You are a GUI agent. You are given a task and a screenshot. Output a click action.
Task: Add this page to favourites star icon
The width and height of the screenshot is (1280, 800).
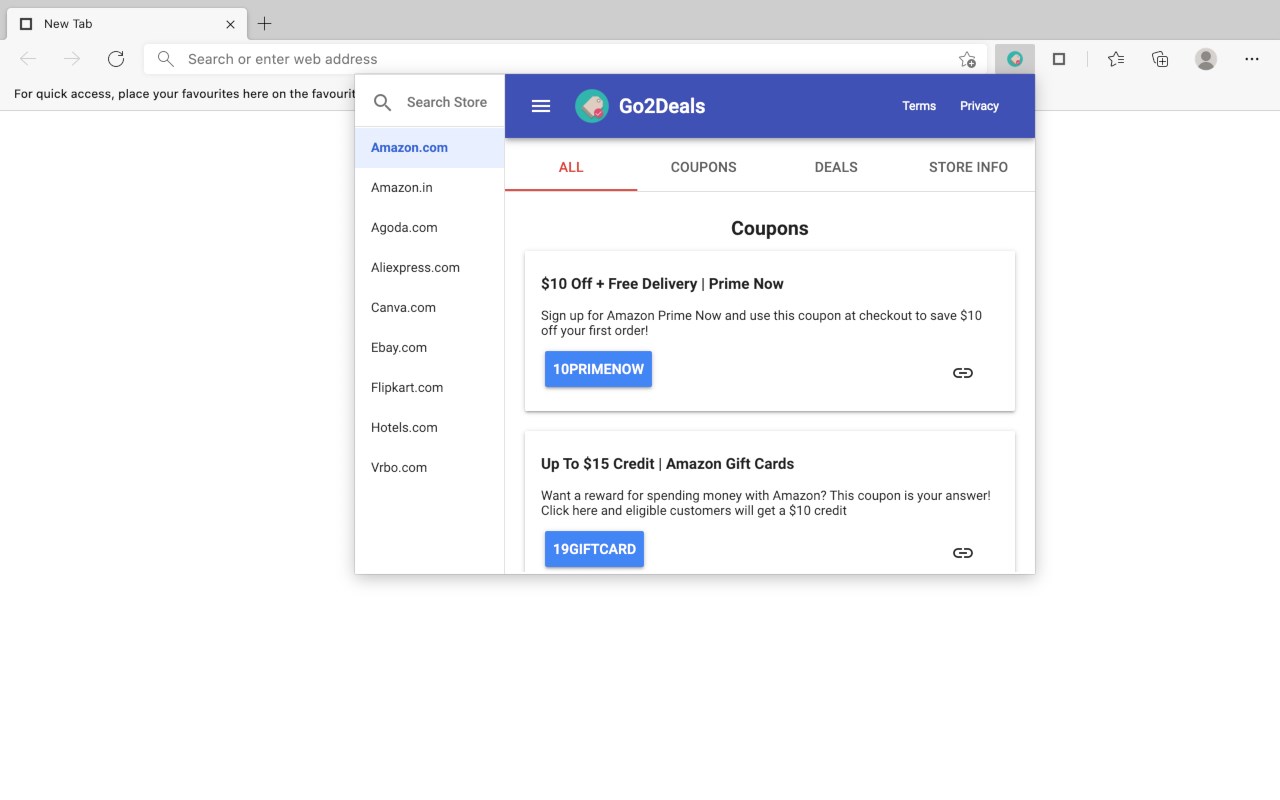coord(967,59)
